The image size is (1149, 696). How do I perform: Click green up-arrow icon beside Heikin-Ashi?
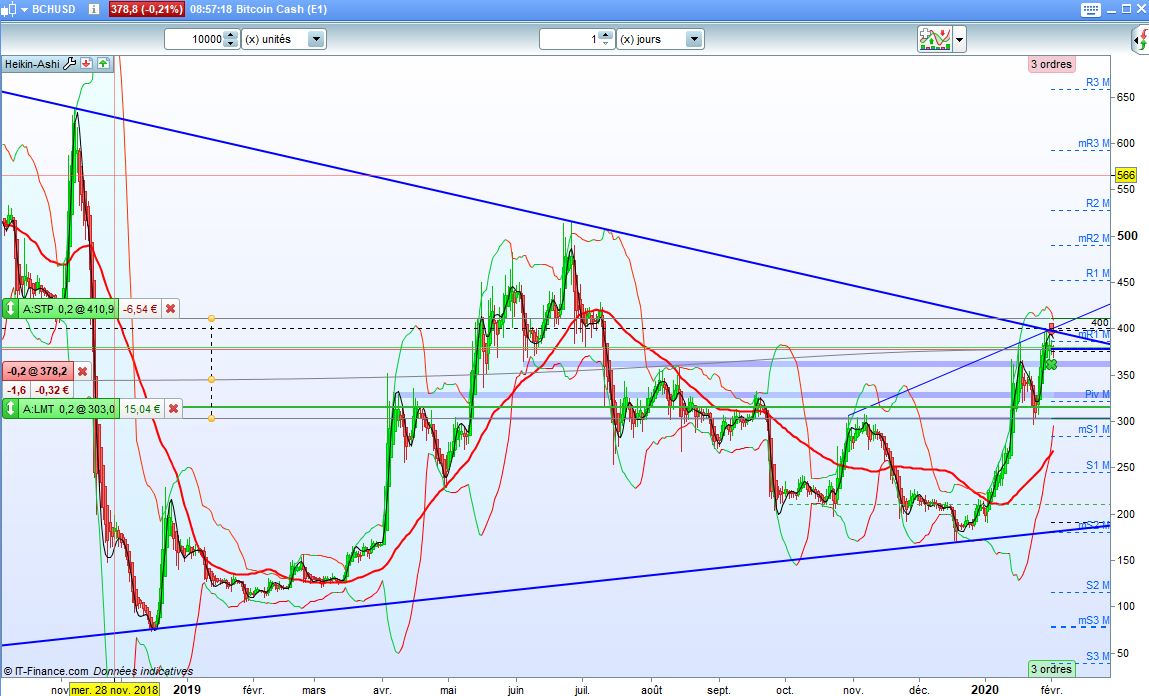(103, 64)
